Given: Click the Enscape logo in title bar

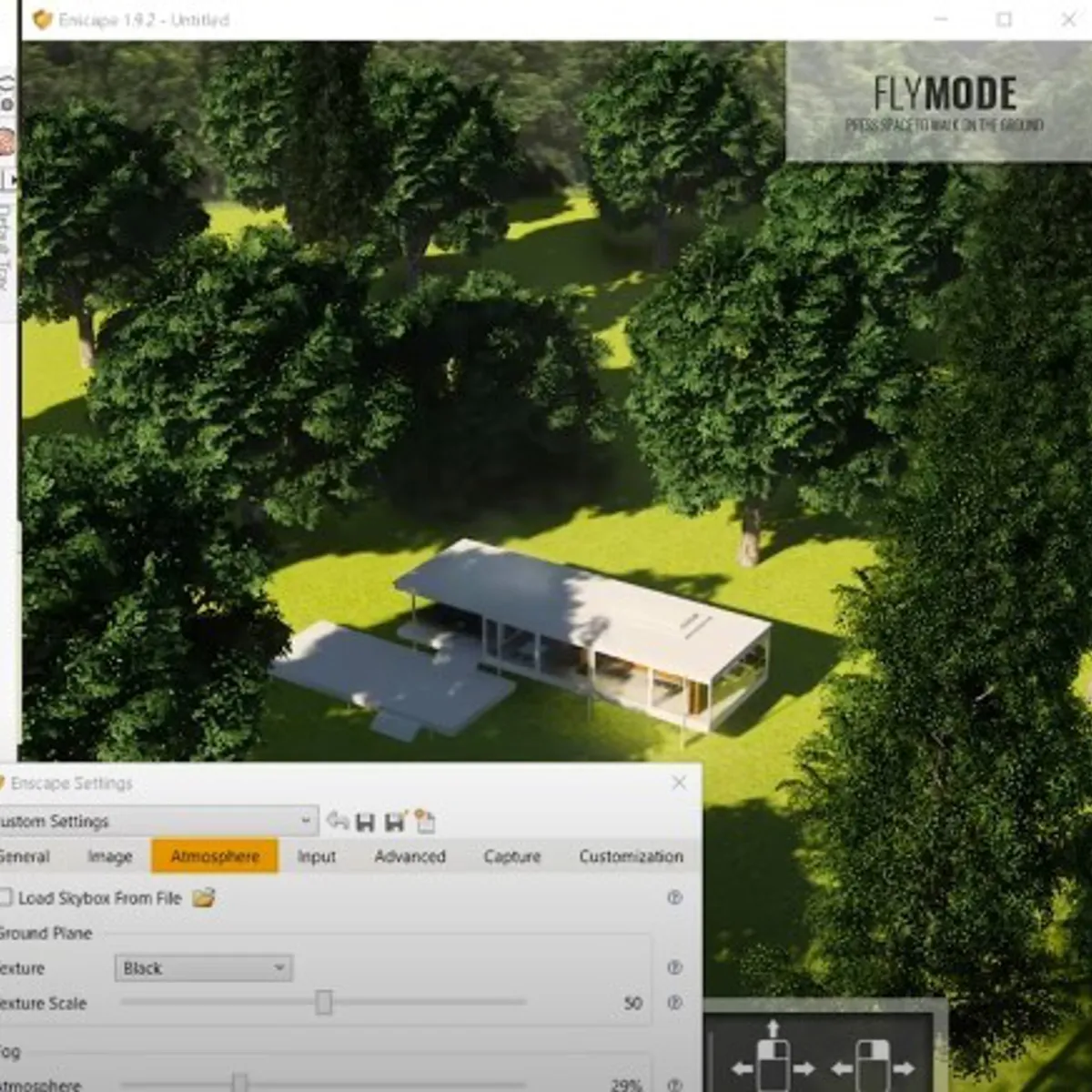Looking at the screenshot, I should (42, 19).
